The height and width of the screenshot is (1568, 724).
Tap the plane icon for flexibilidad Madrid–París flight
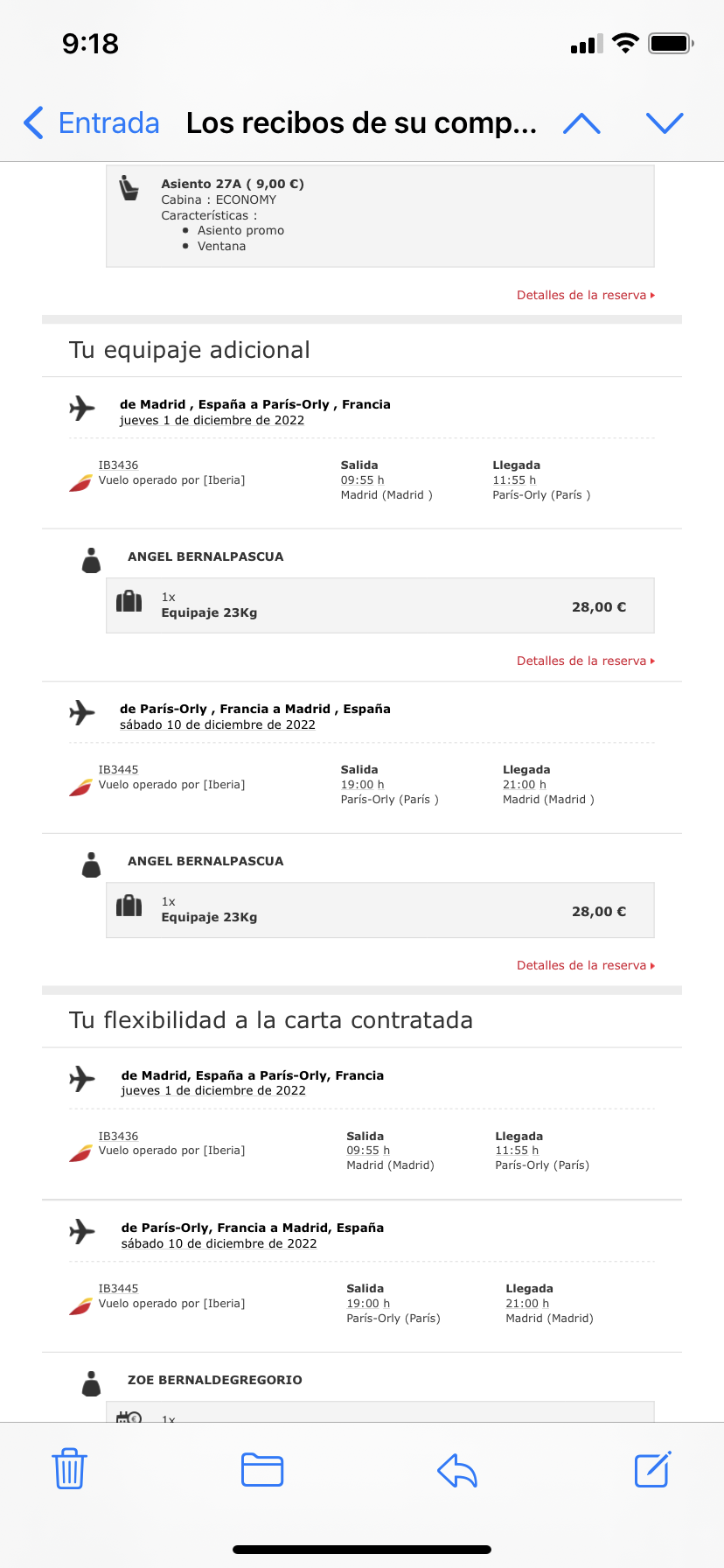(82, 1079)
